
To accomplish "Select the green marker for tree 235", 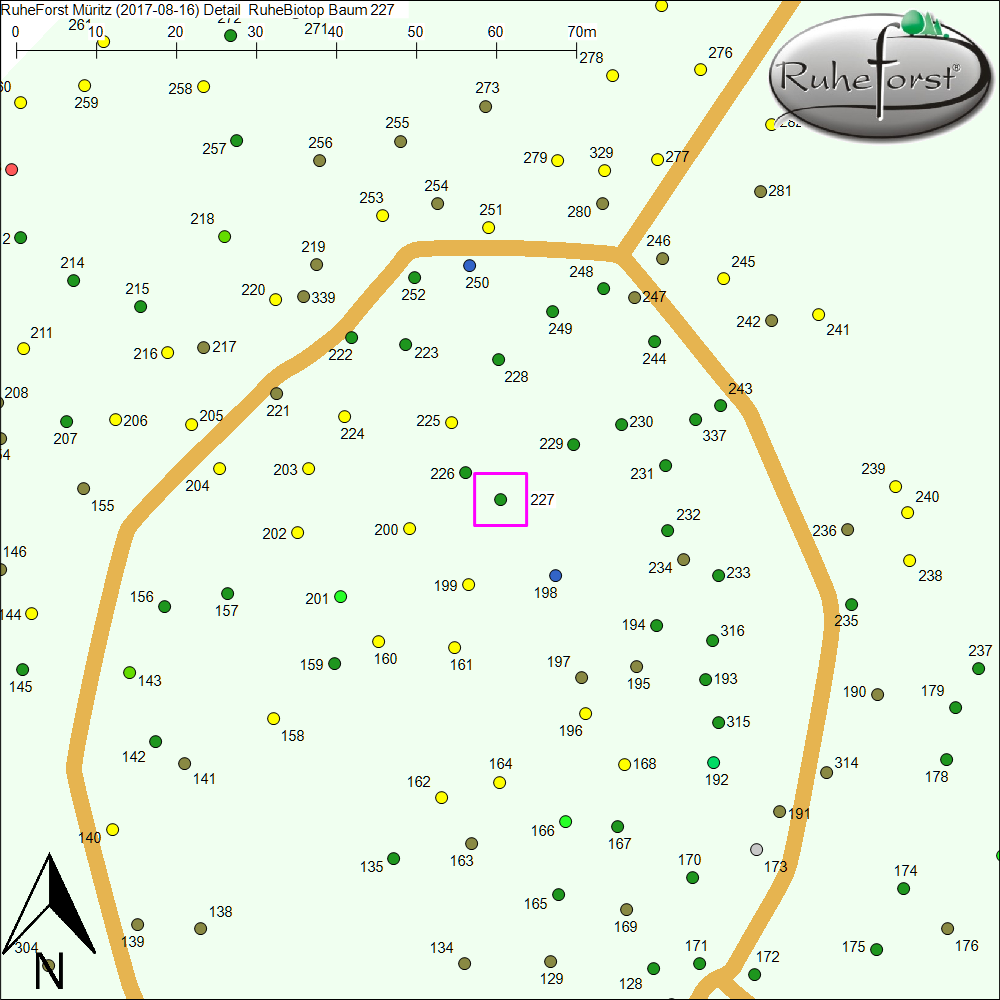I will pos(851,604).
